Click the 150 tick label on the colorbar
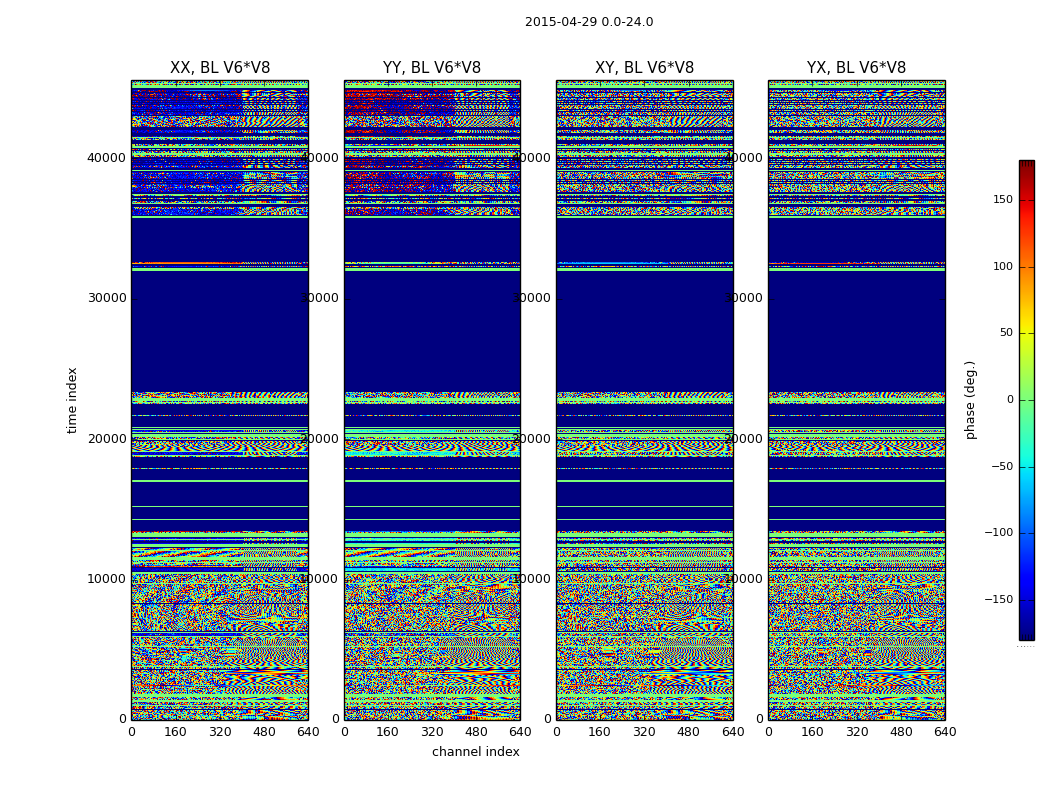The height and width of the screenshot is (800, 1050). 1002,200
